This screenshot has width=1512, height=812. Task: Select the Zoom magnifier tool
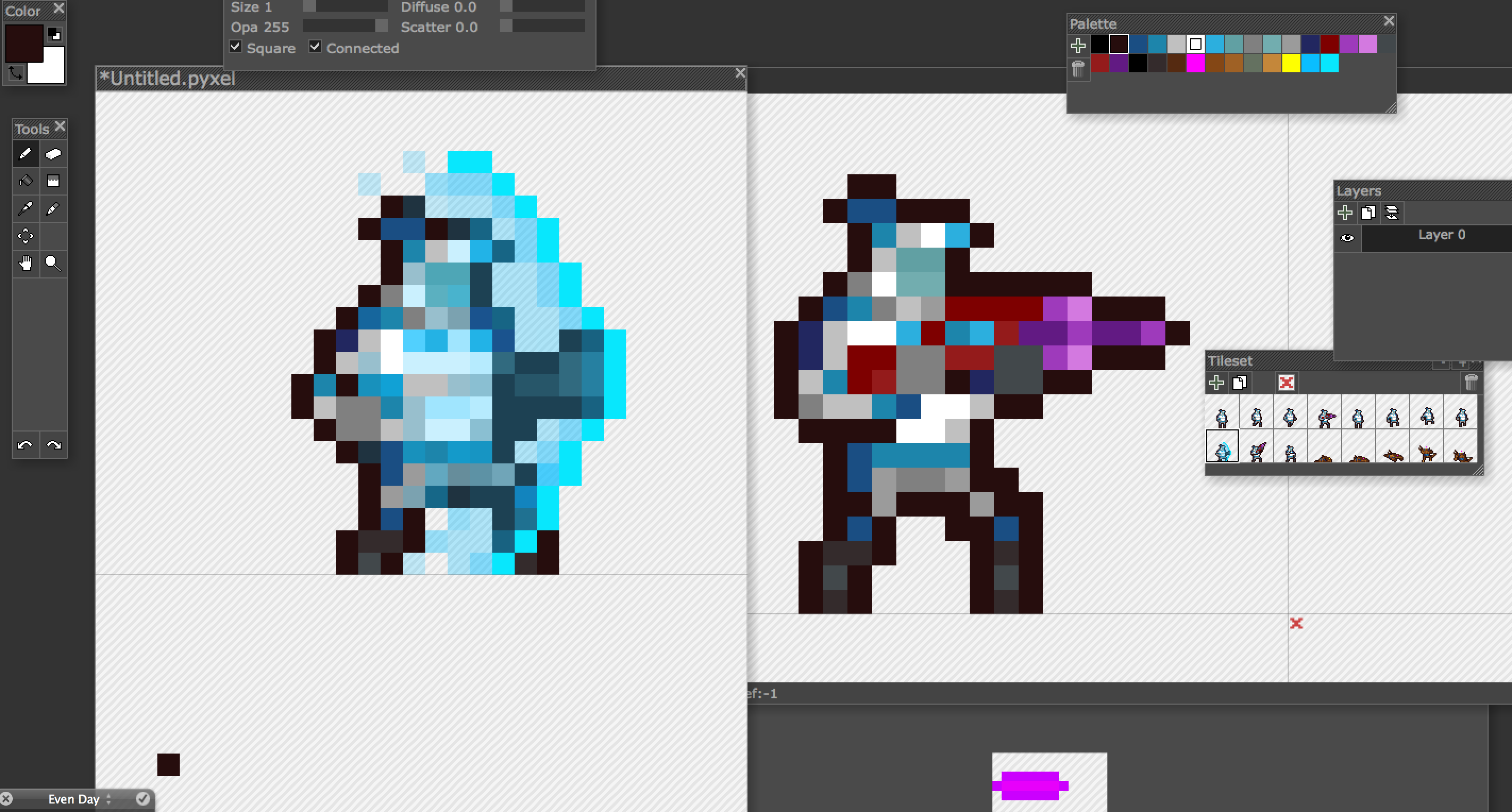(x=53, y=264)
